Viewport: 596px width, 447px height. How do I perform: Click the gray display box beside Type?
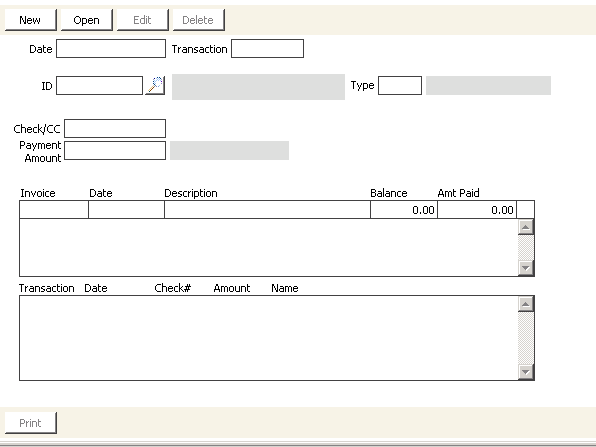tap(488, 86)
